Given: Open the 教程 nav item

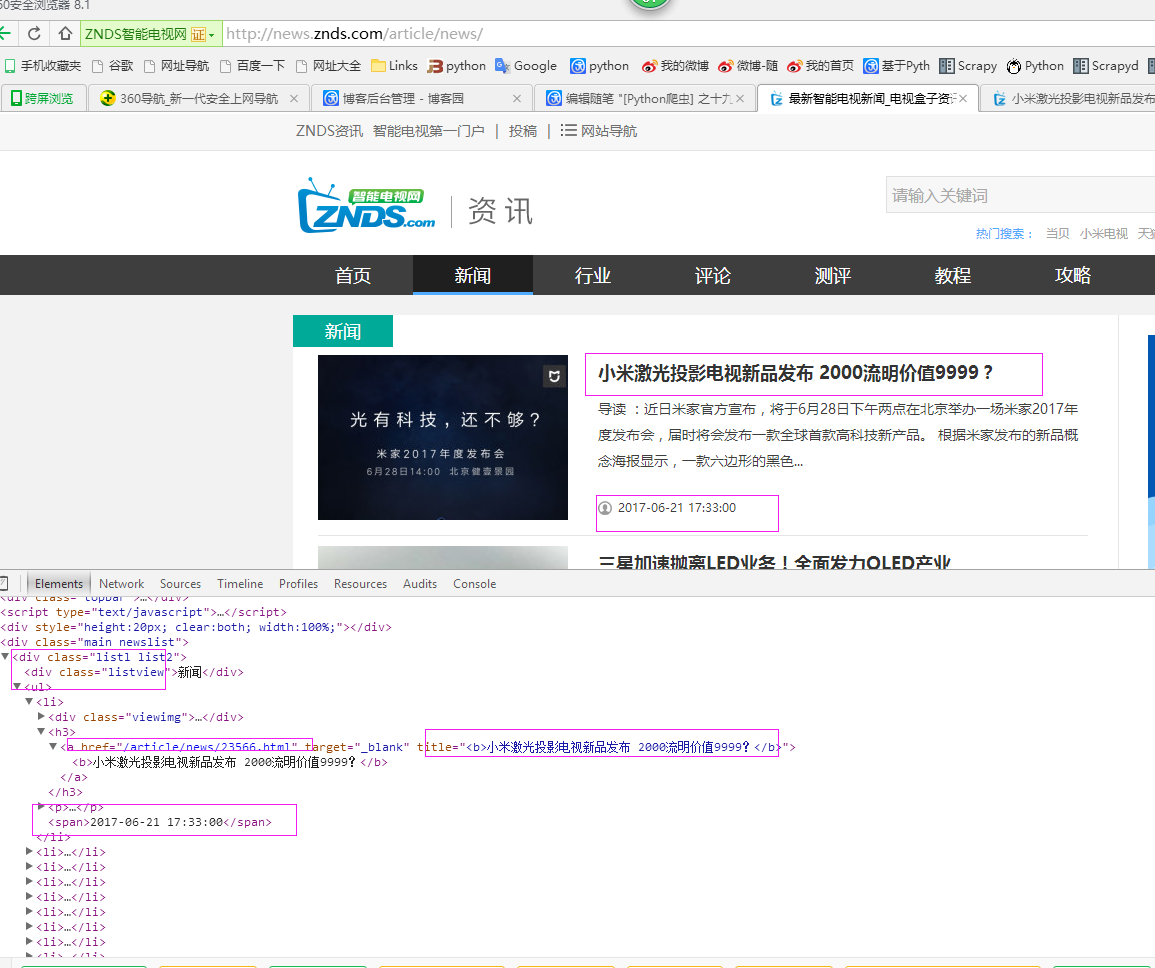Looking at the screenshot, I should coord(953,276).
